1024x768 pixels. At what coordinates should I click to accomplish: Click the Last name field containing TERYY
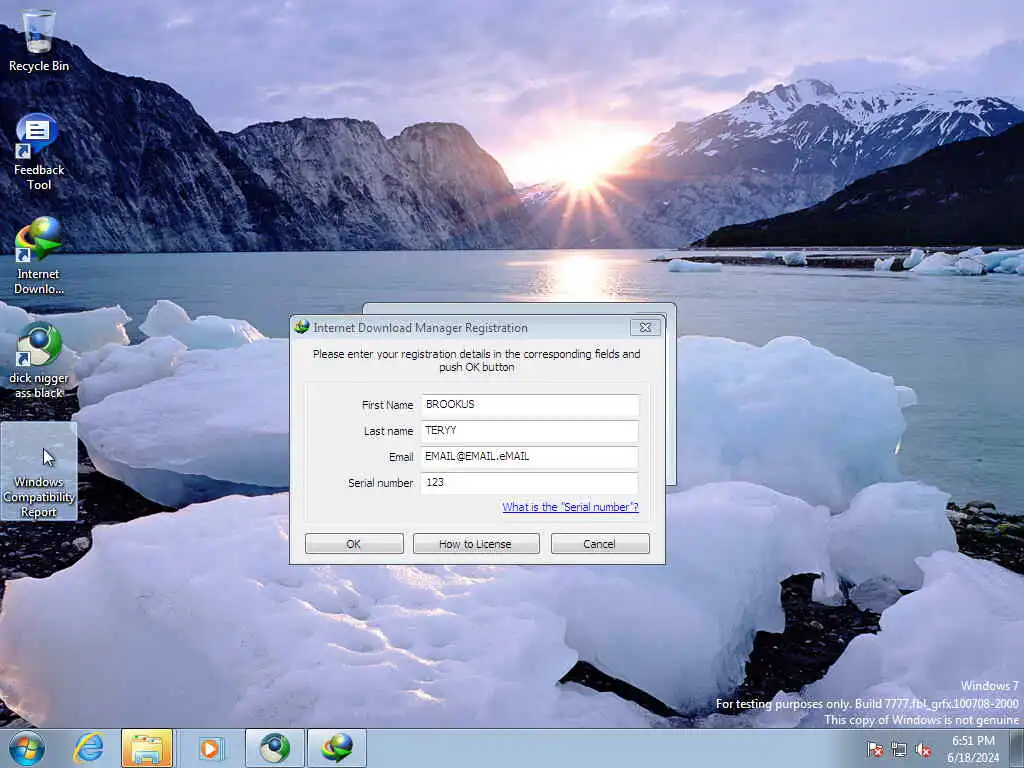[x=530, y=431]
